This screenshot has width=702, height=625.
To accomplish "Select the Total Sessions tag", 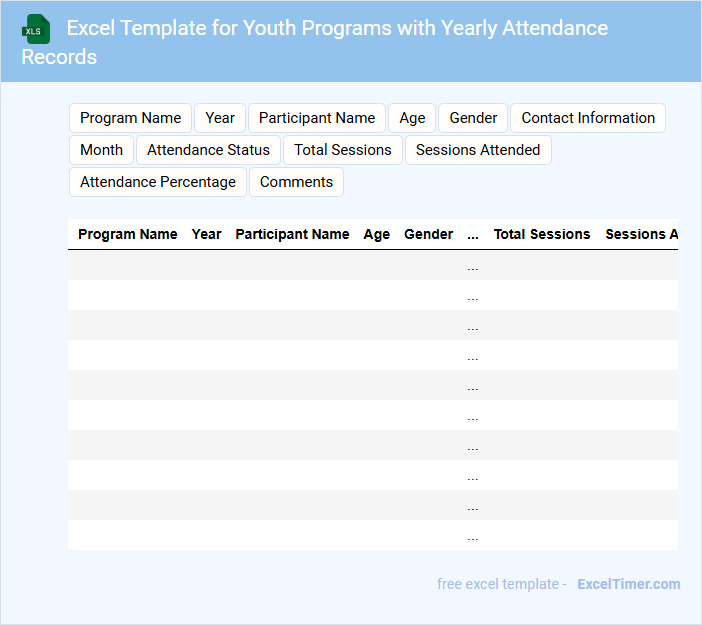I will pyautogui.click(x=343, y=150).
